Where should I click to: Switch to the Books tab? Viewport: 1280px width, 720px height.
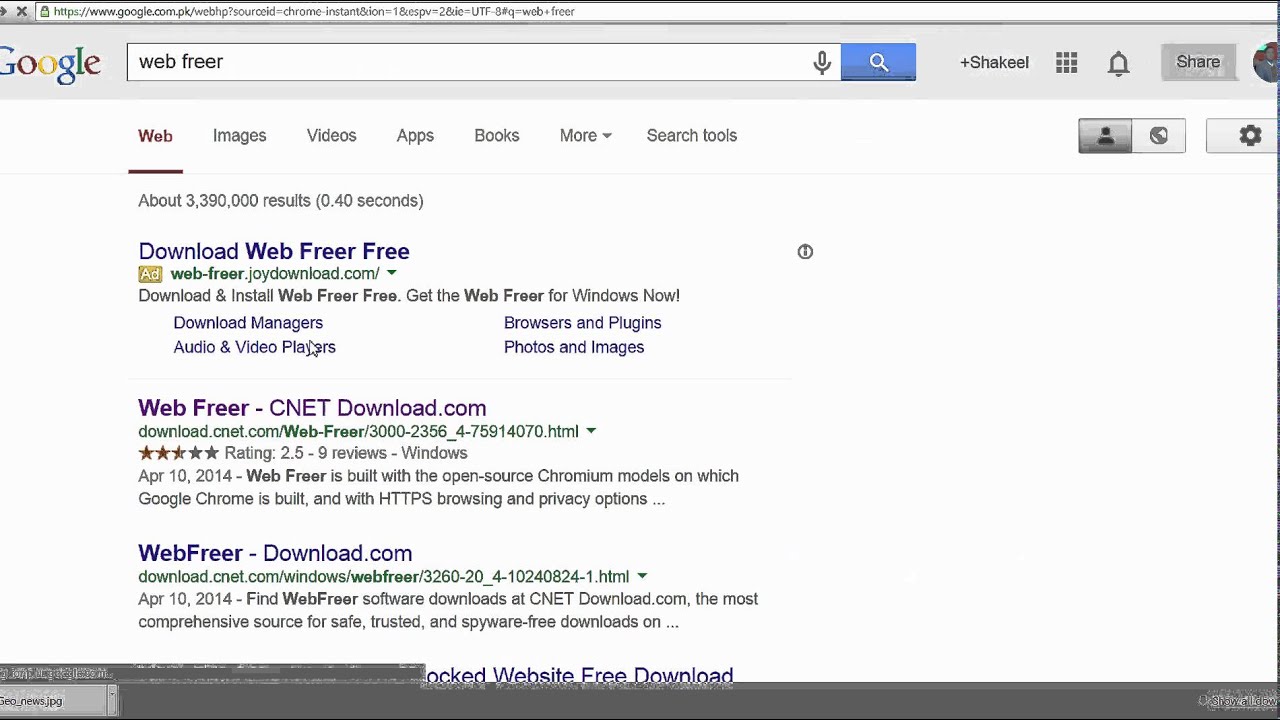pos(496,136)
